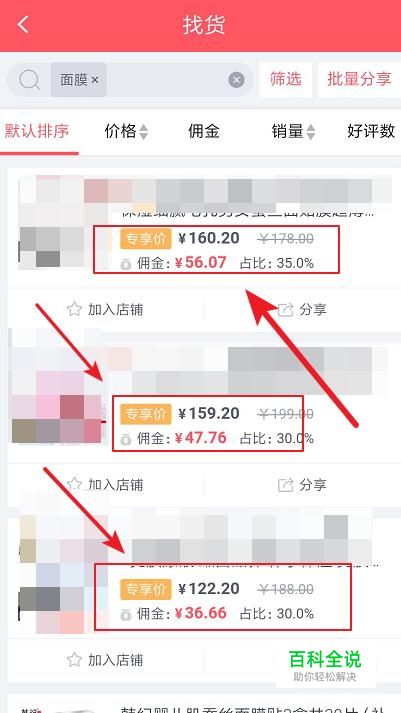
Task: Select the 默认排序 tab
Action: tap(37, 131)
